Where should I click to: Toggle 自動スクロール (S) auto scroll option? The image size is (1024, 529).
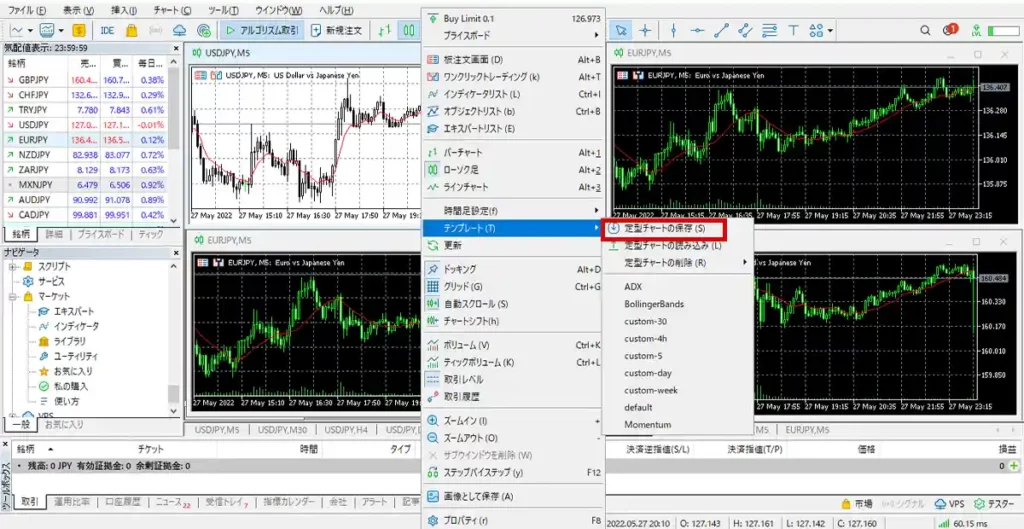pos(475,304)
